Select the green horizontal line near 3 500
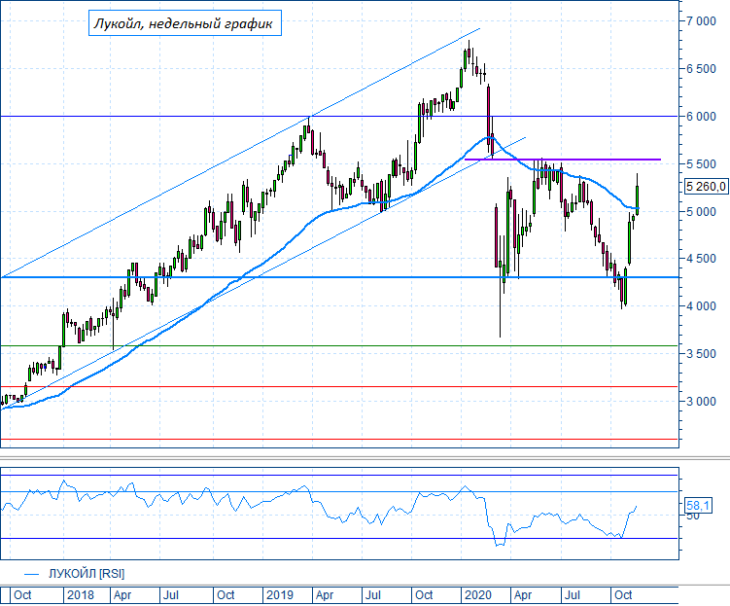 point(339,346)
